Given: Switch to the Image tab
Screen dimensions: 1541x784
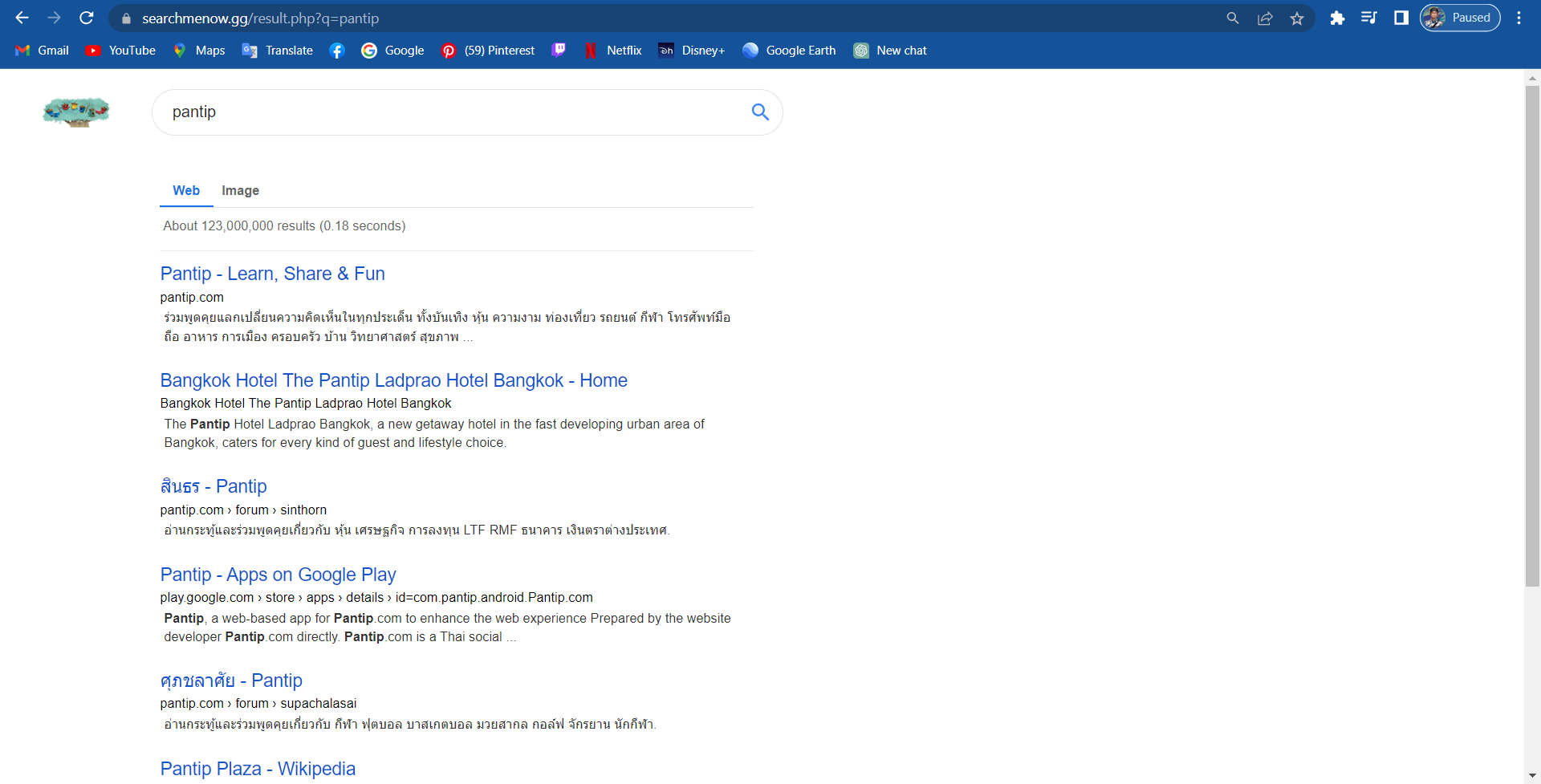Looking at the screenshot, I should [x=241, y=190].
